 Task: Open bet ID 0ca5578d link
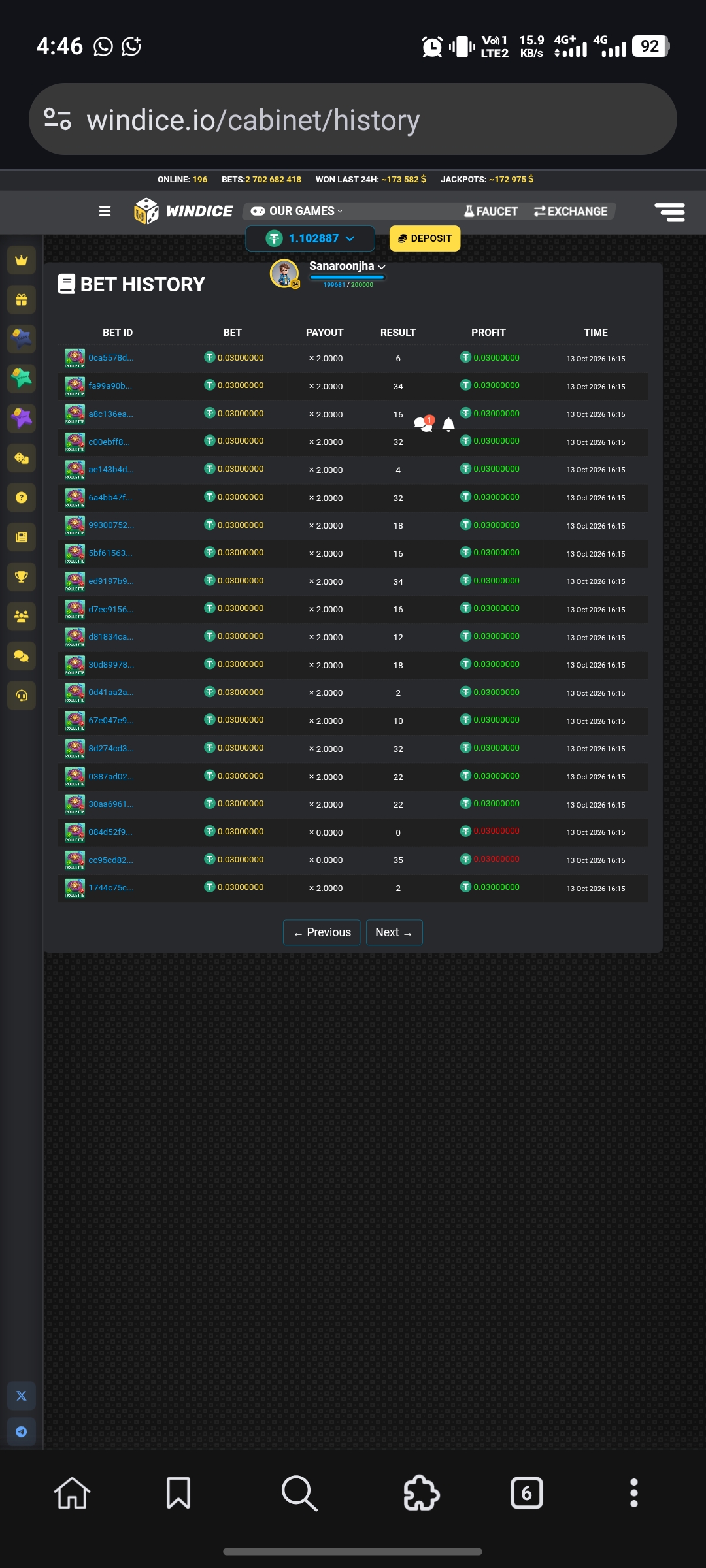pos(111,358)
